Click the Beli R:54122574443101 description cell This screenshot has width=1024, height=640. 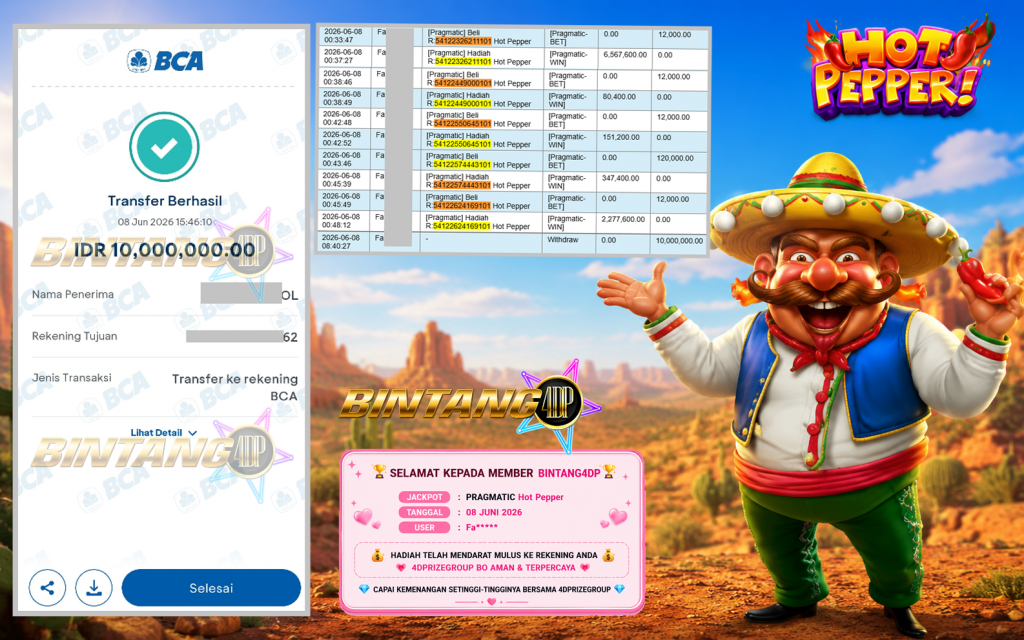[x=480, y=161]
